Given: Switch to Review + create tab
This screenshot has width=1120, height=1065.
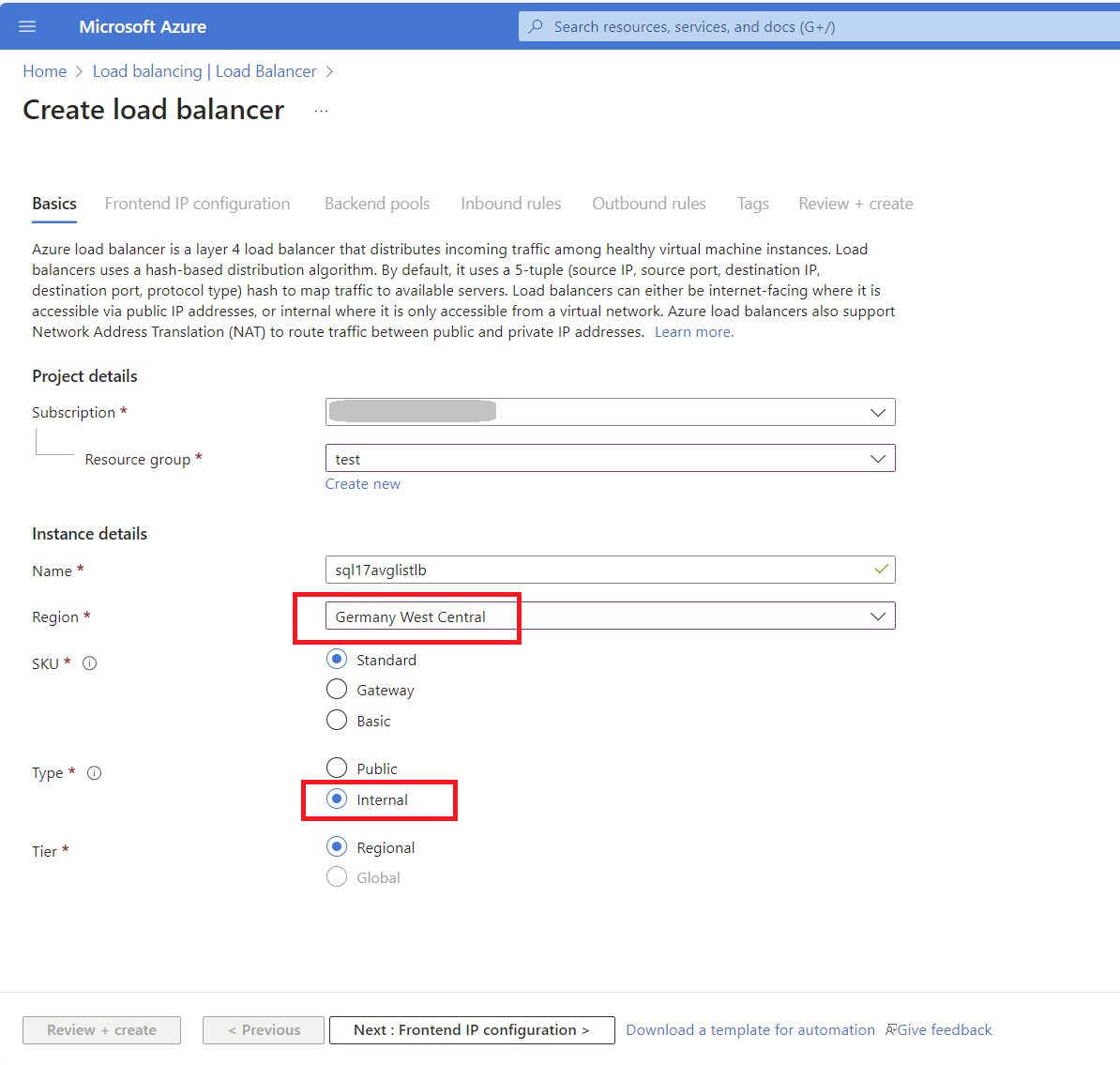Looking at the screenshot, I should 855,204.
